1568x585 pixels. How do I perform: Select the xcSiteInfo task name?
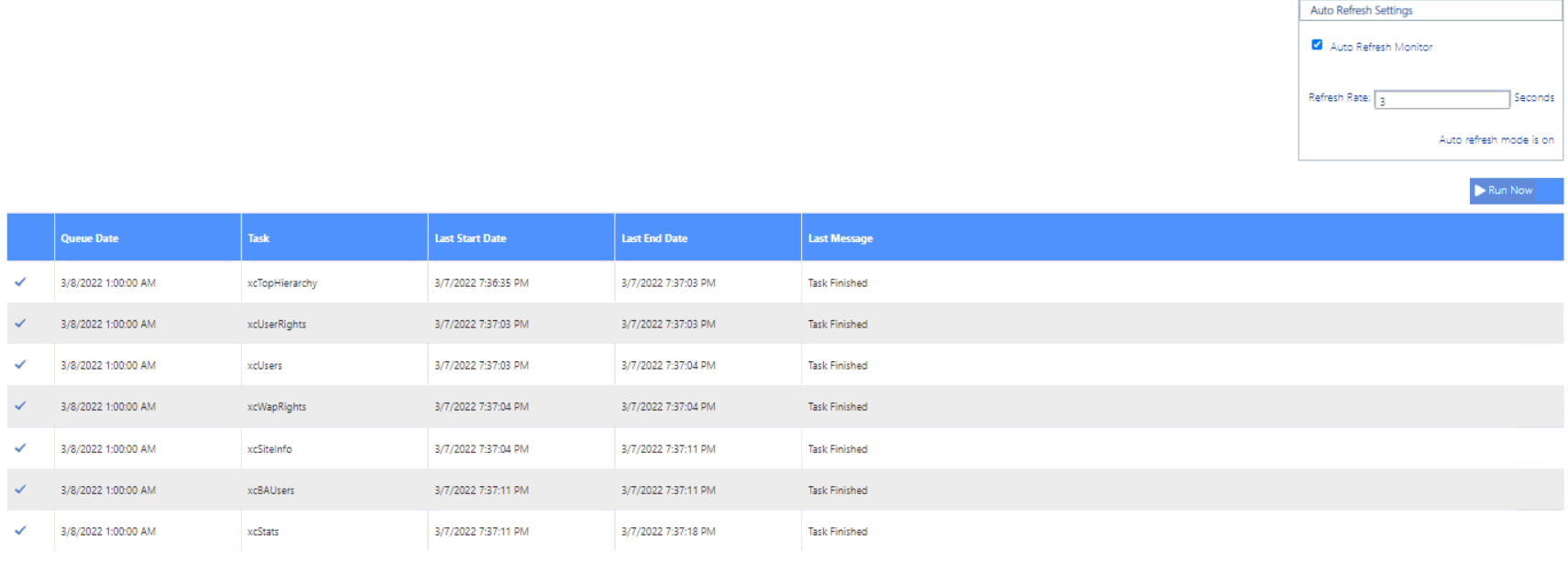tap(269, 449)
